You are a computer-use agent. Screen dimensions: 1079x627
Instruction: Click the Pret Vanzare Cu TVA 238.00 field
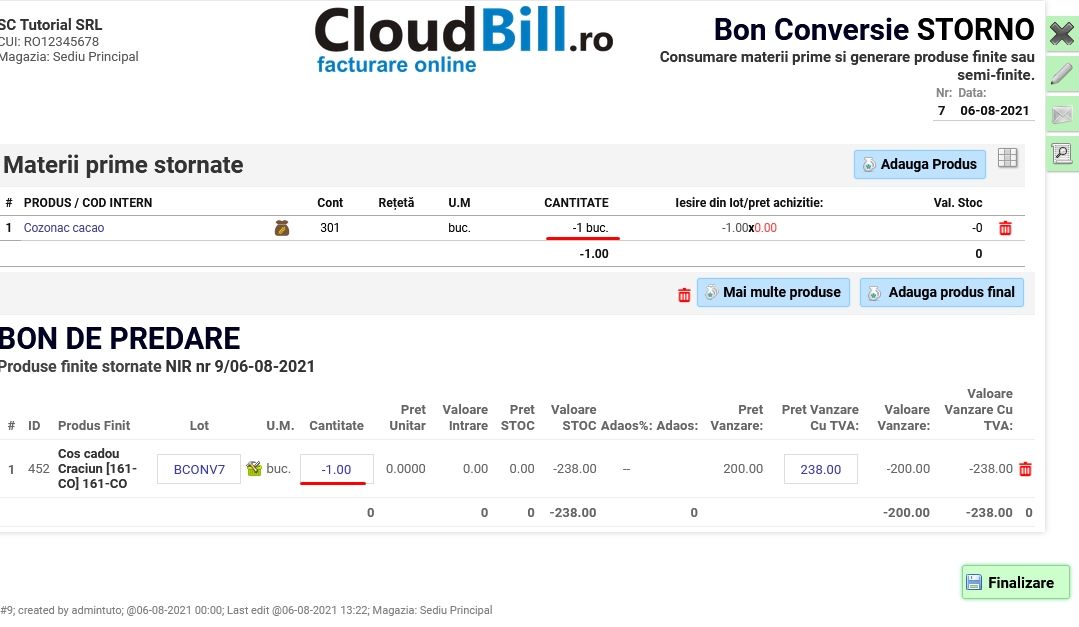(x=820, y=469)
